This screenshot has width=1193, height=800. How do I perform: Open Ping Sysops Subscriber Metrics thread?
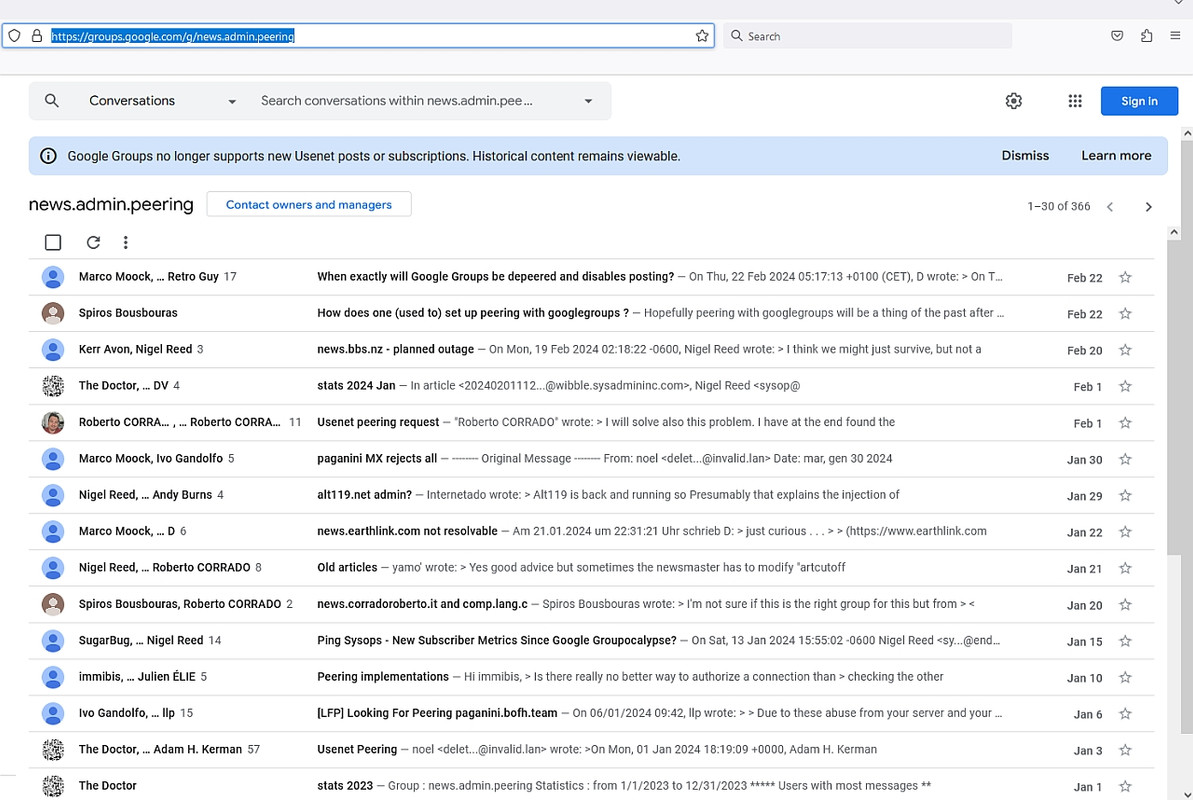[x=591, y=641]
